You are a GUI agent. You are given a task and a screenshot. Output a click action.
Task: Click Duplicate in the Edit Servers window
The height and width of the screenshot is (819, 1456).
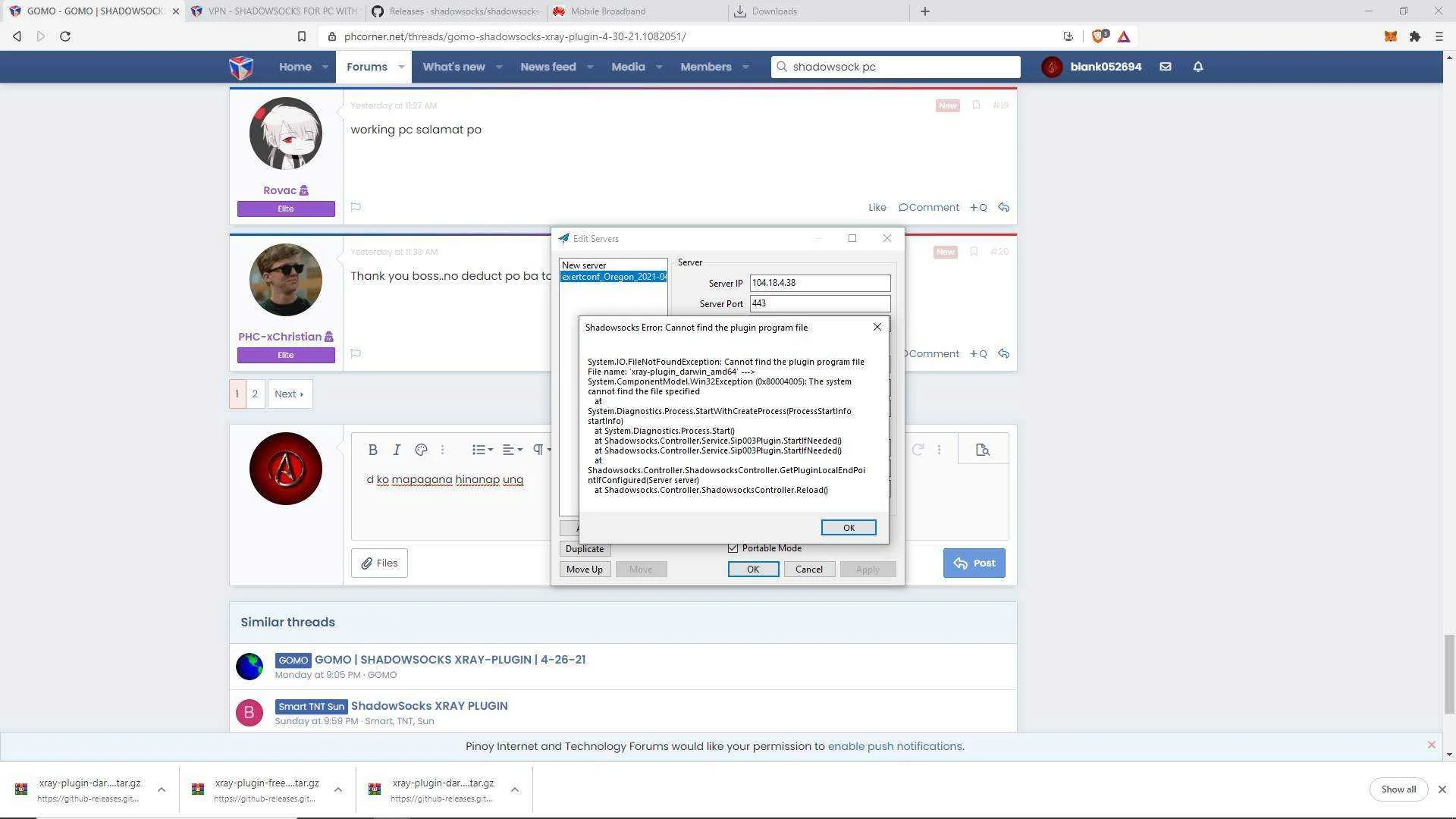point(585,549)
